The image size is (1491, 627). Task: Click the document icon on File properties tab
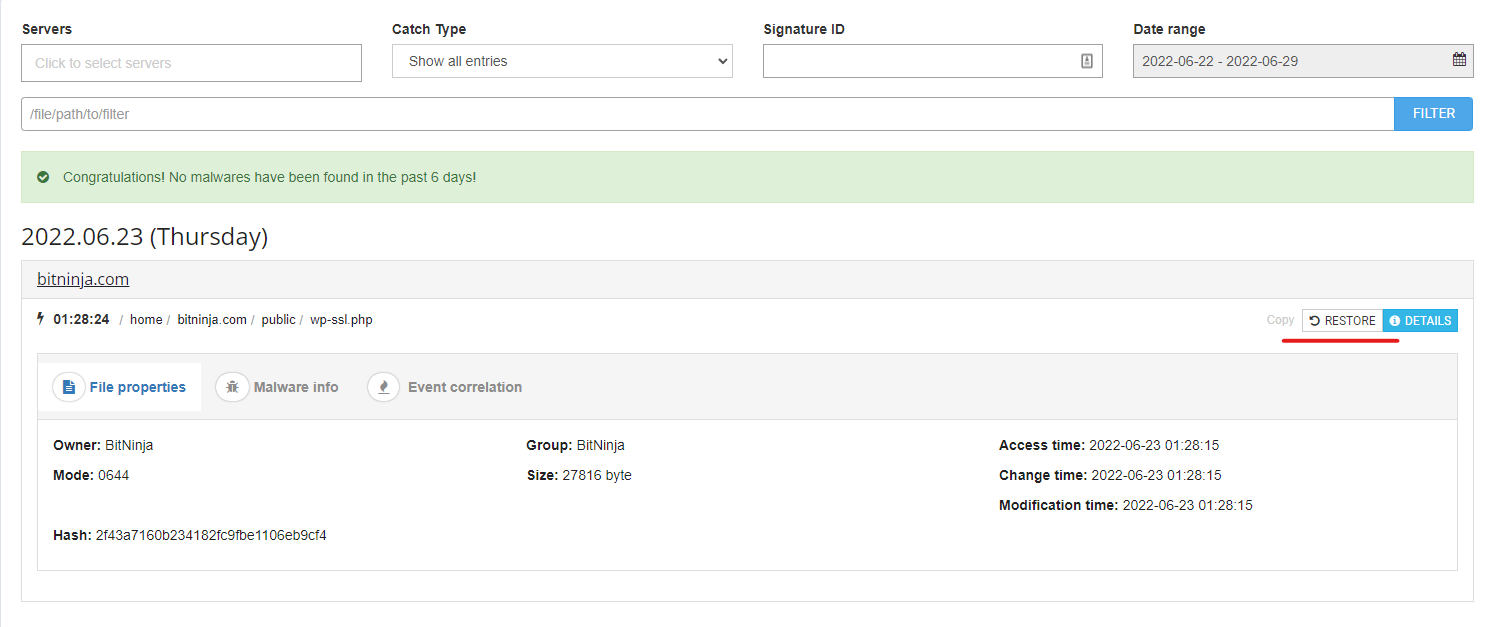coord(68,386)
